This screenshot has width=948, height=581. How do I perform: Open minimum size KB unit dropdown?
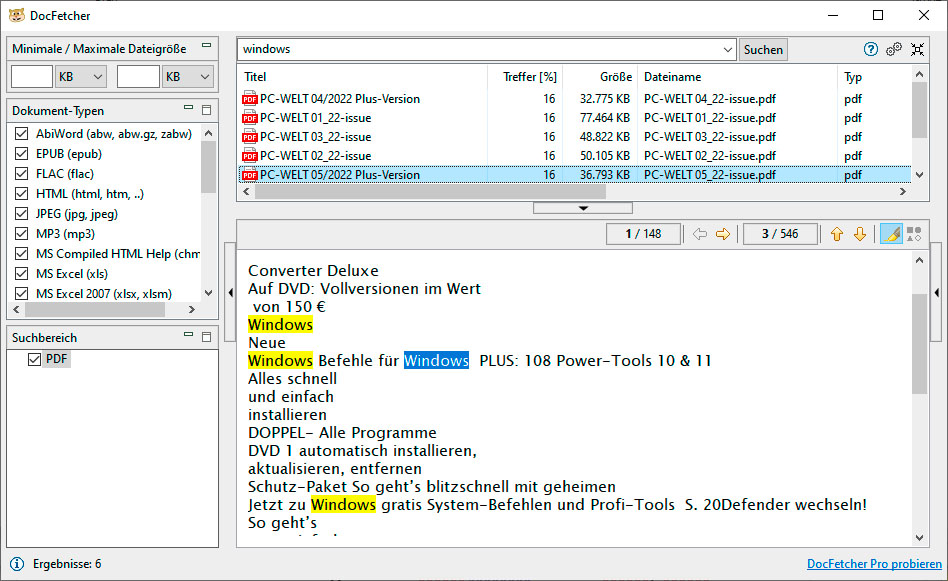click(x=81, y=77)
